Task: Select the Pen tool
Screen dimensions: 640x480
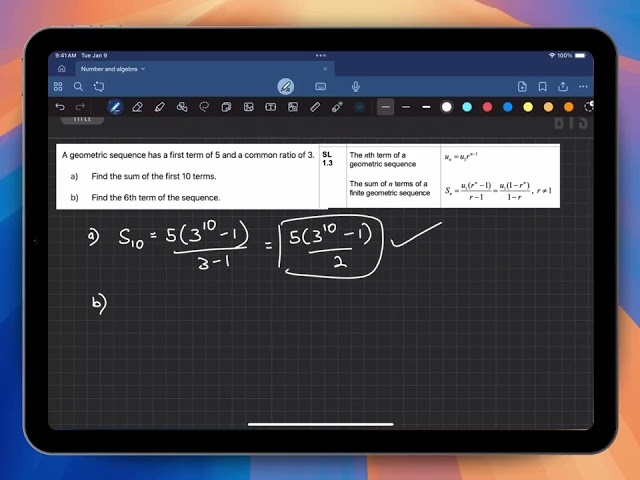Action: pyautogui.click(x=115, y=107)
